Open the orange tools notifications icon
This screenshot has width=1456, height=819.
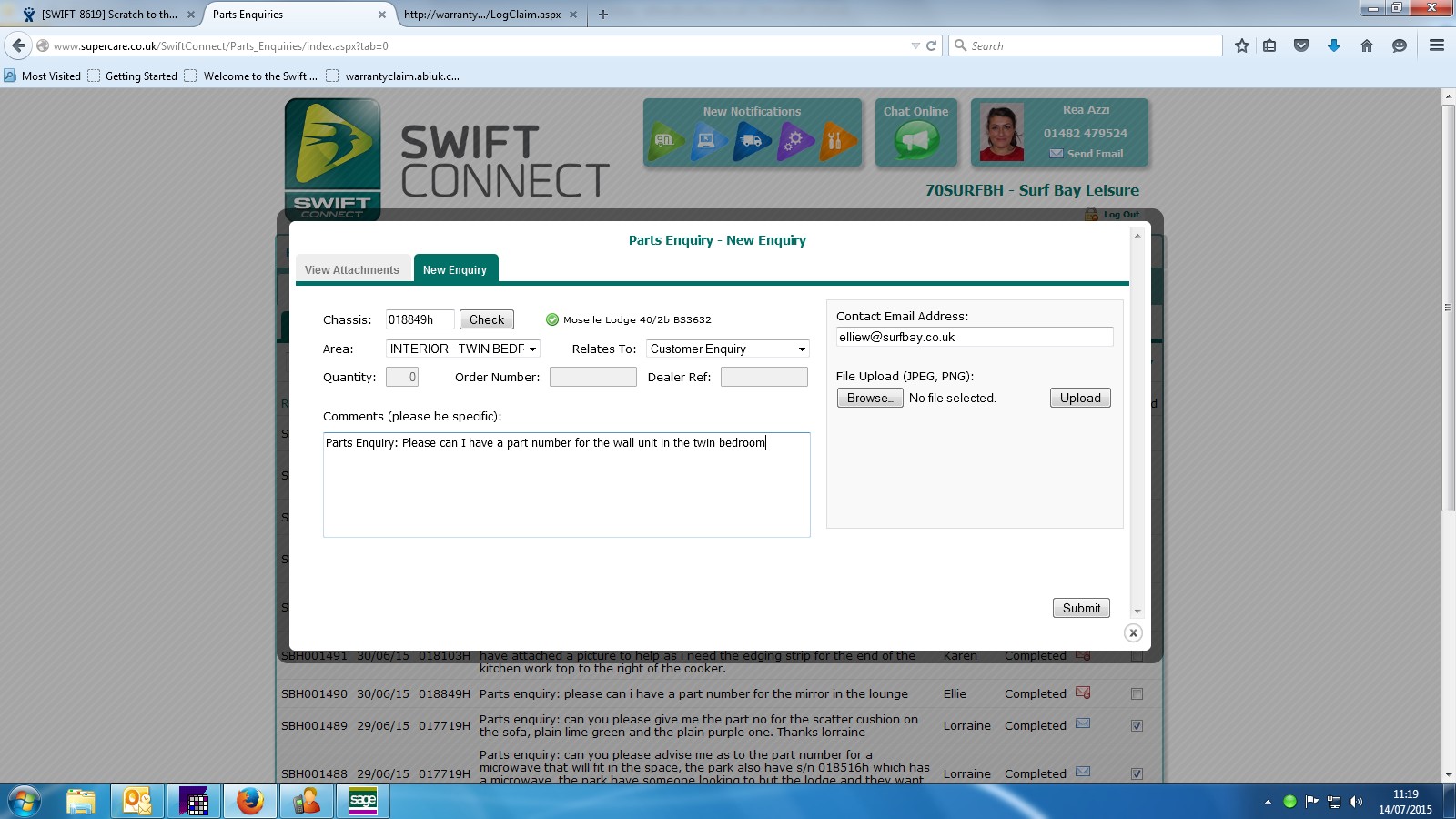(838, 140)
